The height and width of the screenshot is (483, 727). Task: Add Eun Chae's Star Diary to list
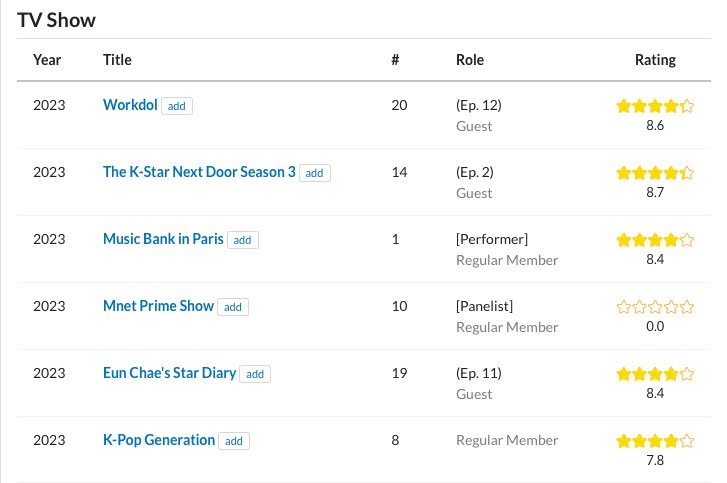(255, 374)
